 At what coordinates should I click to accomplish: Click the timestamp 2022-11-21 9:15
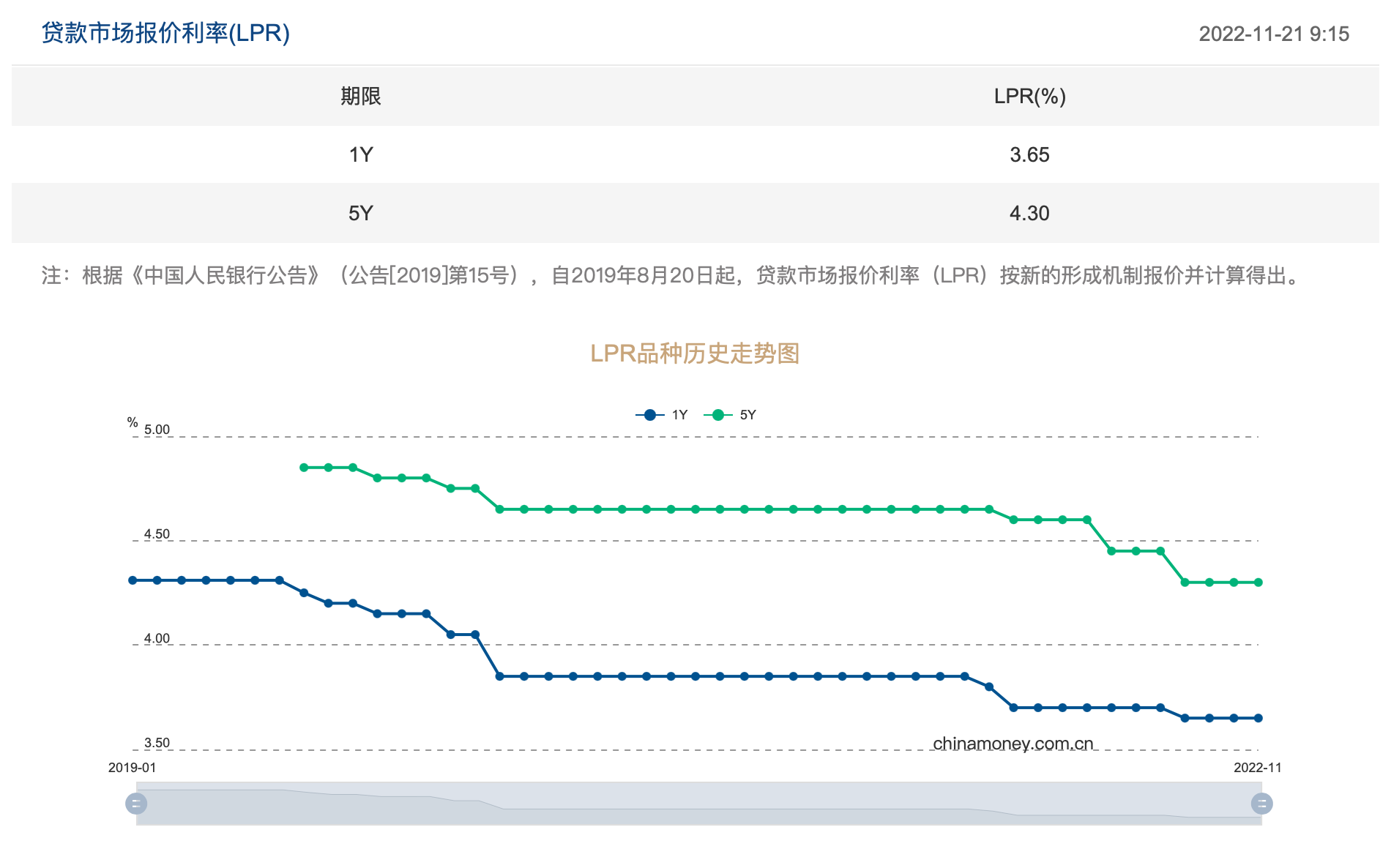point(1274,34)
